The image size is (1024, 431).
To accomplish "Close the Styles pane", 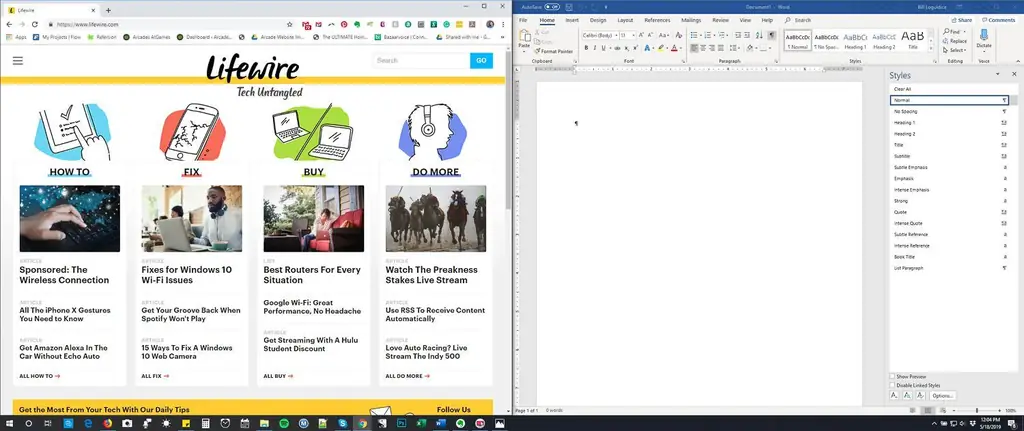I will tap(1016, 75).
